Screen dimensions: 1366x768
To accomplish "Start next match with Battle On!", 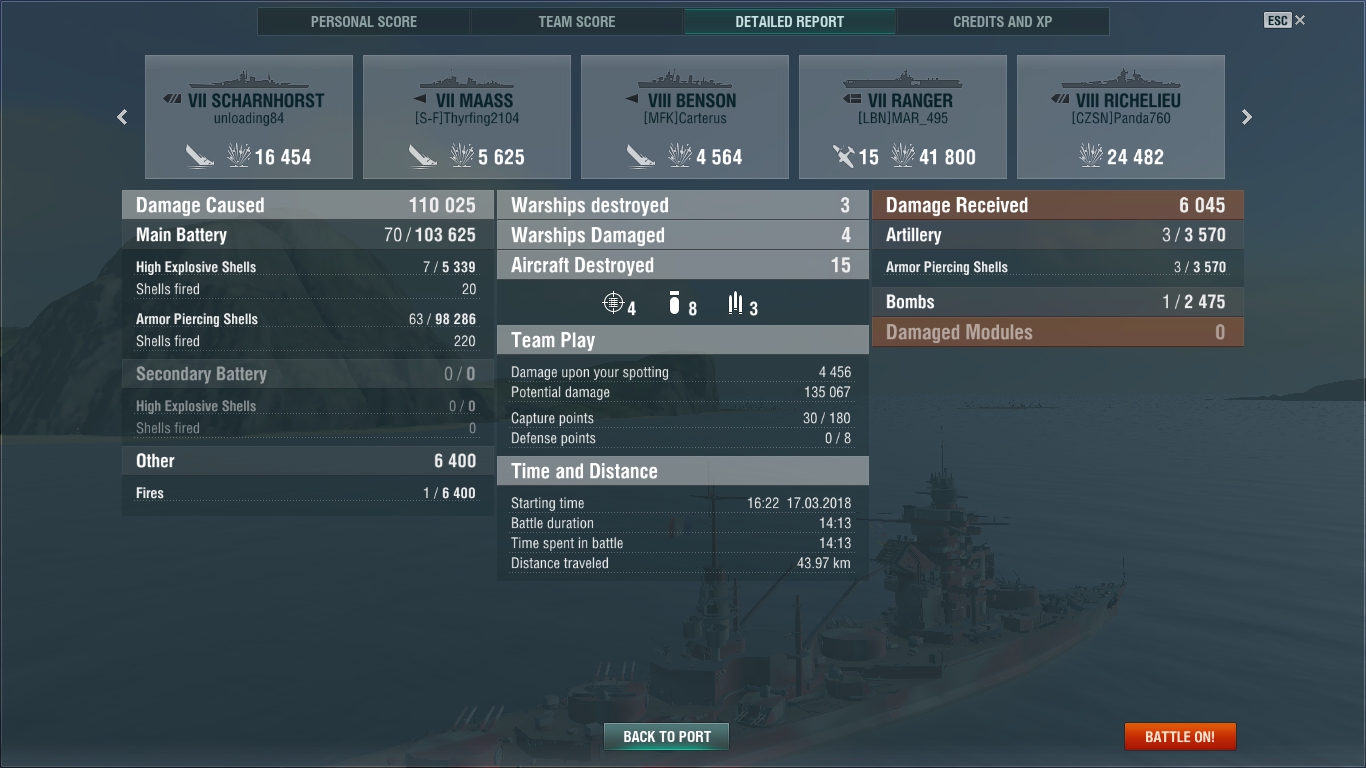I will pos(1180,737).
